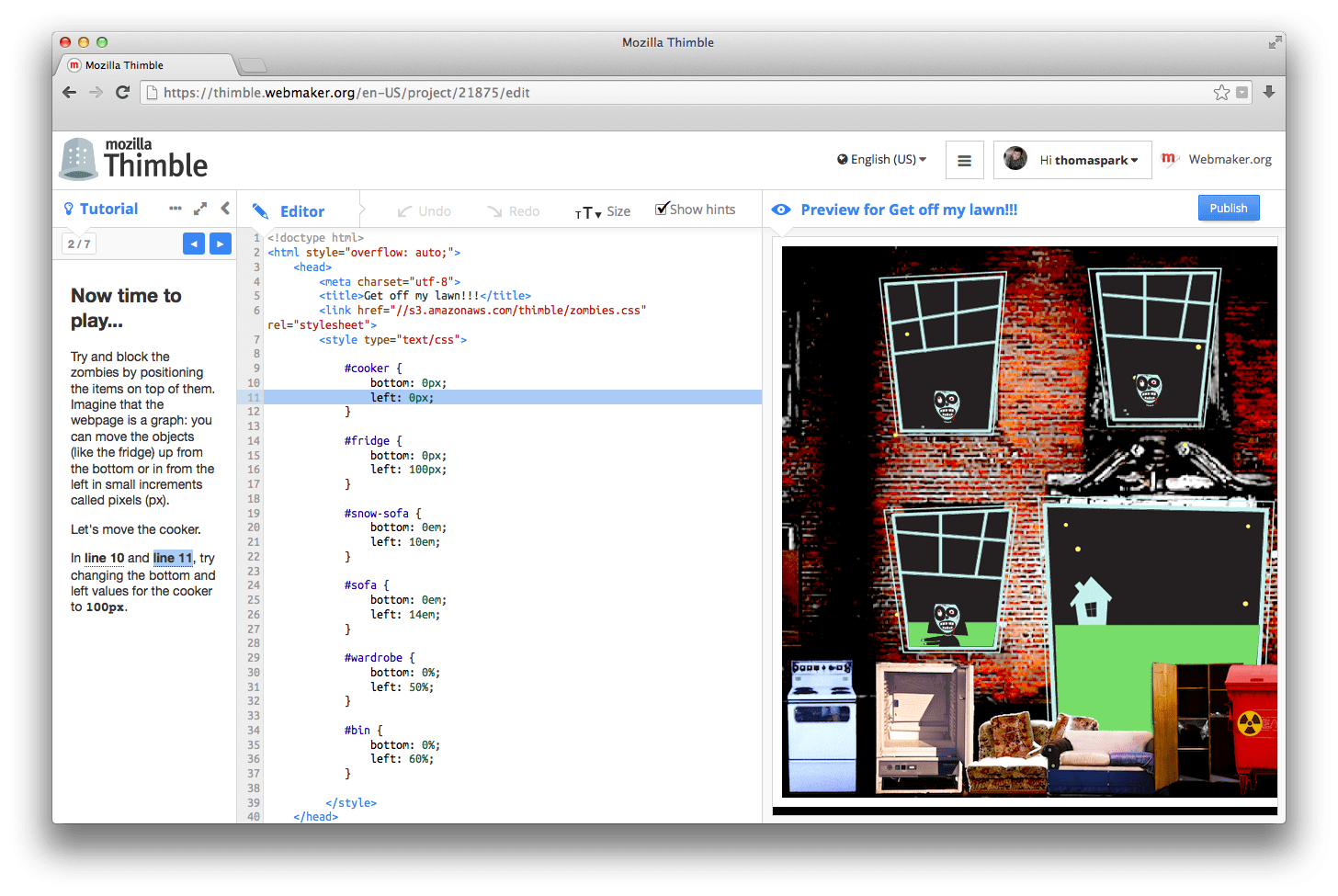Open the English (US) language dropdown
The image size is (1338, 896).
click(882, 159)
